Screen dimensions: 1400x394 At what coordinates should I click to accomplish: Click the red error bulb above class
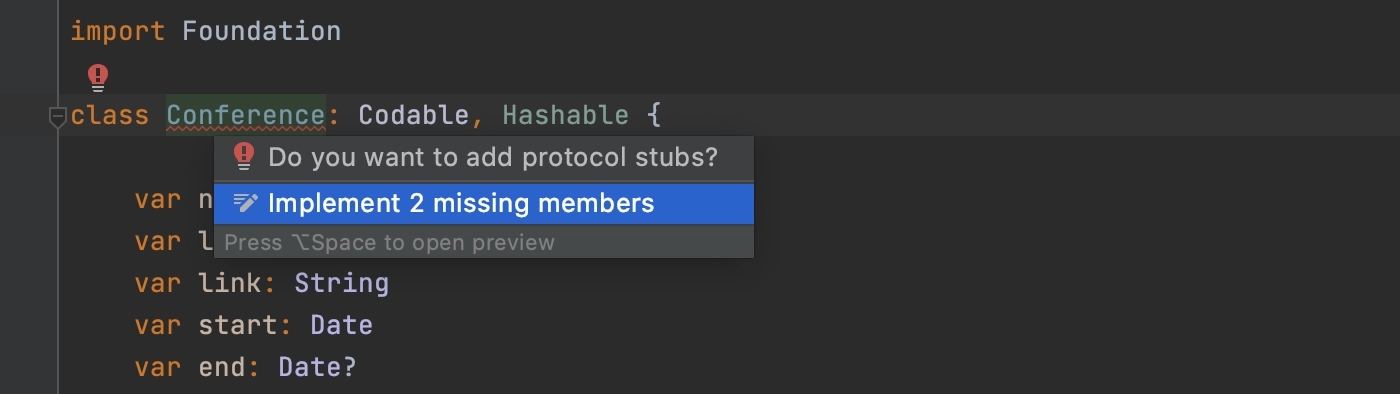[x=98, y=76]
